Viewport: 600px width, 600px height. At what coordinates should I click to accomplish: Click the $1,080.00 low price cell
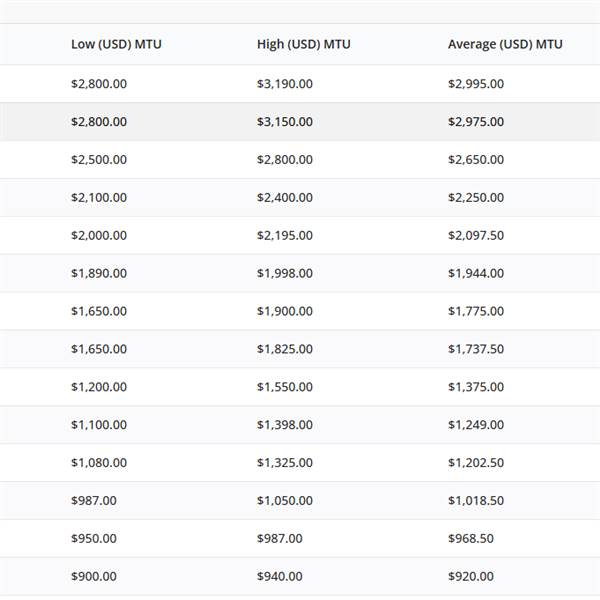(x=99, y=463)
